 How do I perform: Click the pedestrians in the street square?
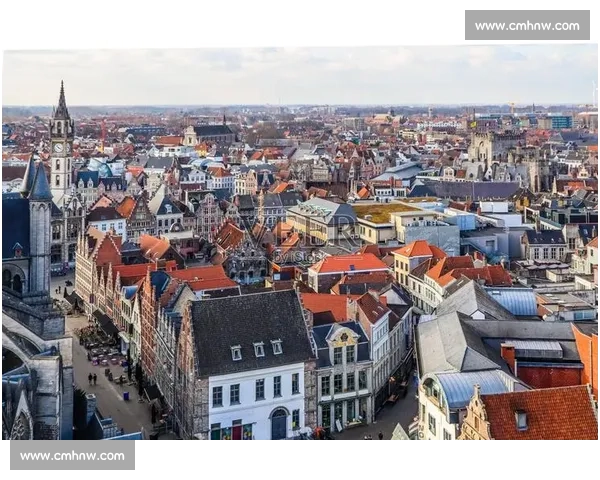[x=92, y=378]
